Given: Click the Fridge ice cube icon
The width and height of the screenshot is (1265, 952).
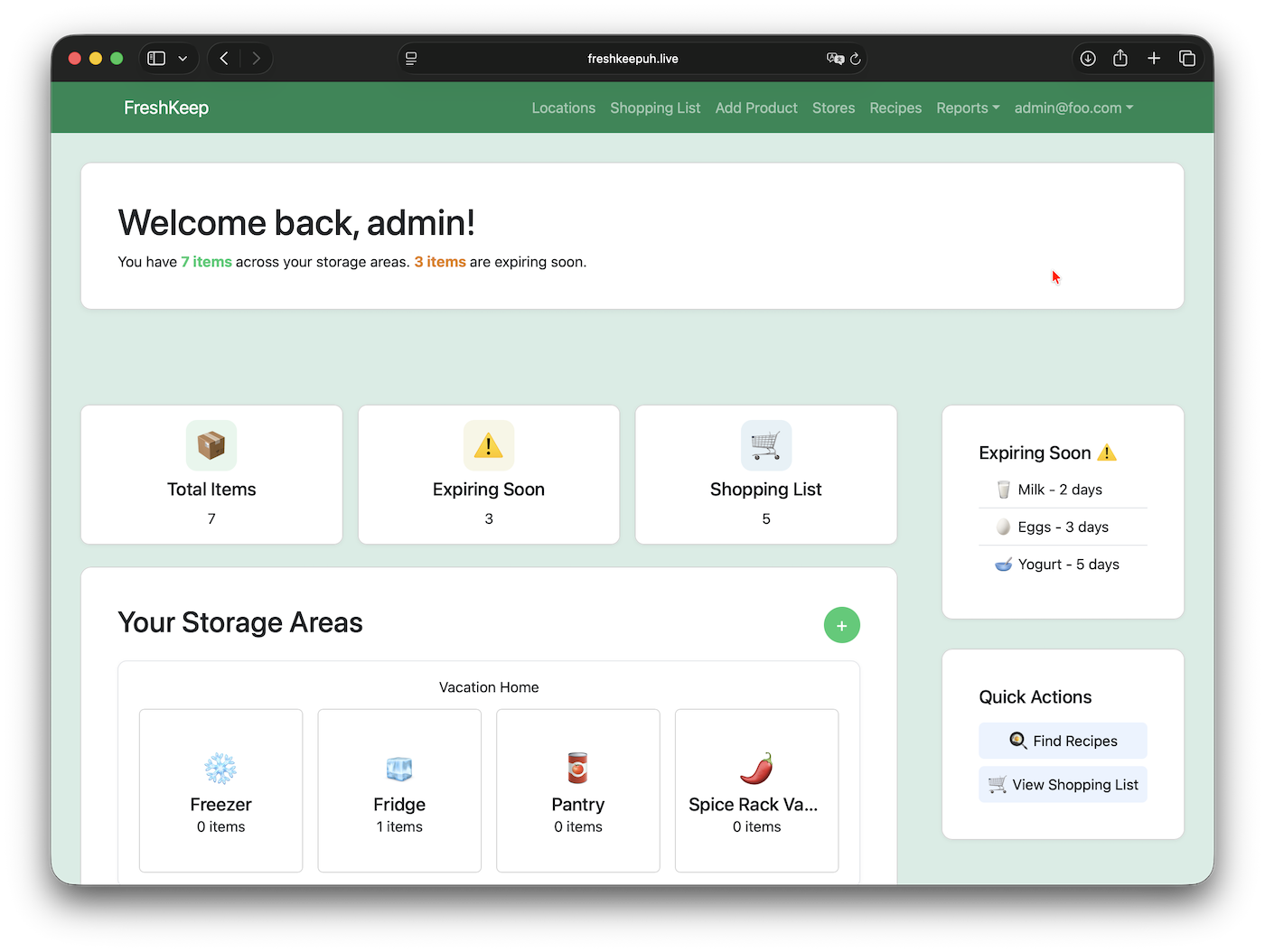Looking at the screenshot, I should coord(399,769).
